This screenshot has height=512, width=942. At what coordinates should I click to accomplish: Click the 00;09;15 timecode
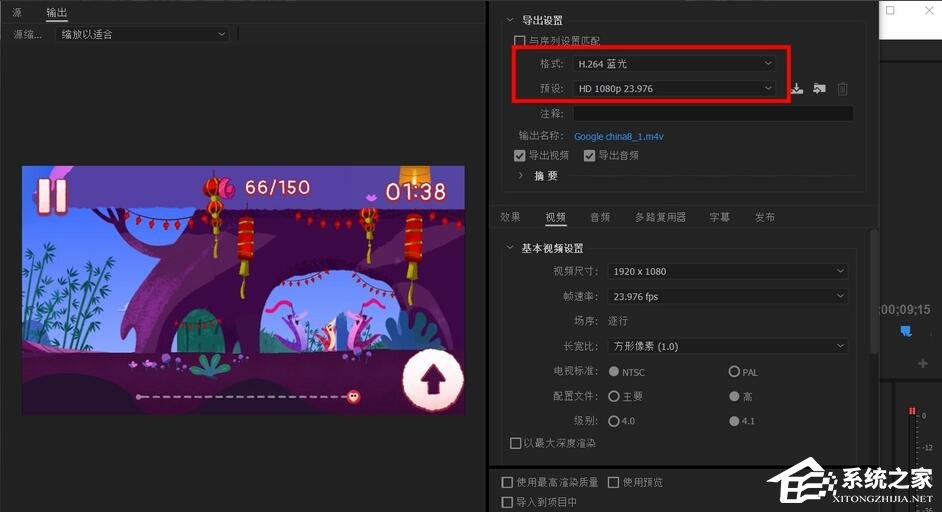point(905,310)
